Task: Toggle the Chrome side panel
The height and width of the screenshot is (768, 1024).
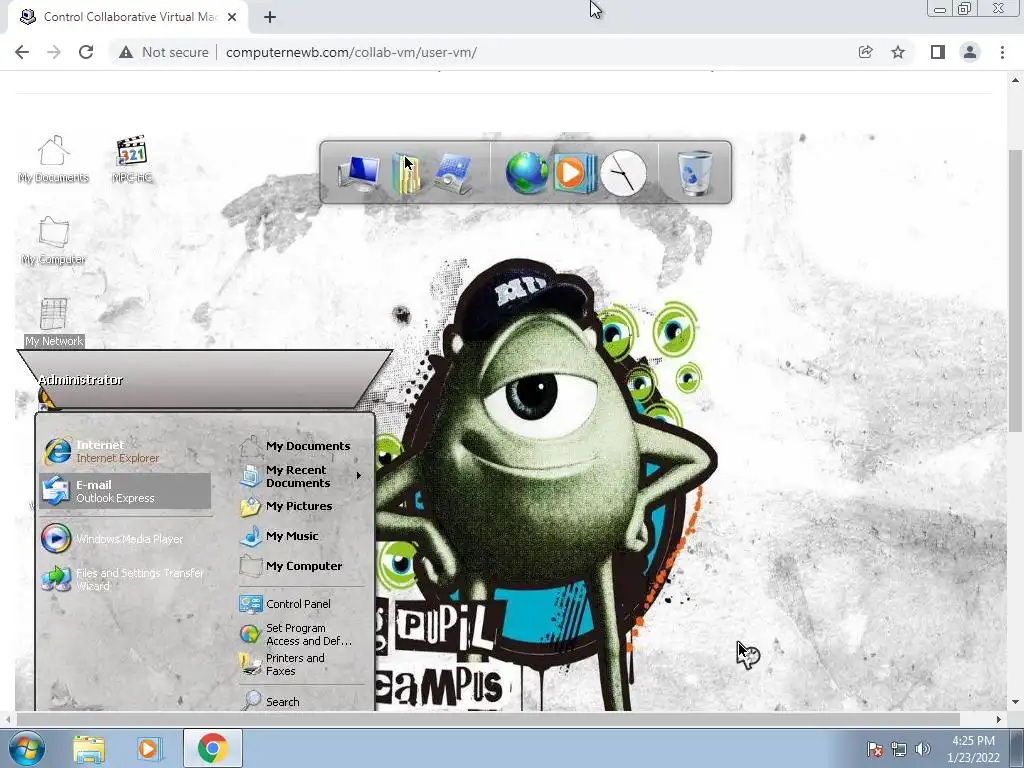Action: pos(938,52)
